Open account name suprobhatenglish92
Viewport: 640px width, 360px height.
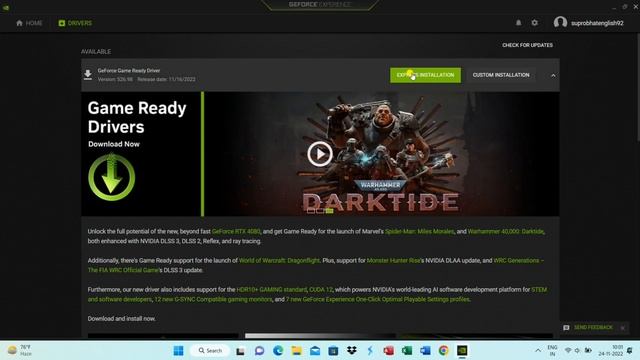pos(597,23)
